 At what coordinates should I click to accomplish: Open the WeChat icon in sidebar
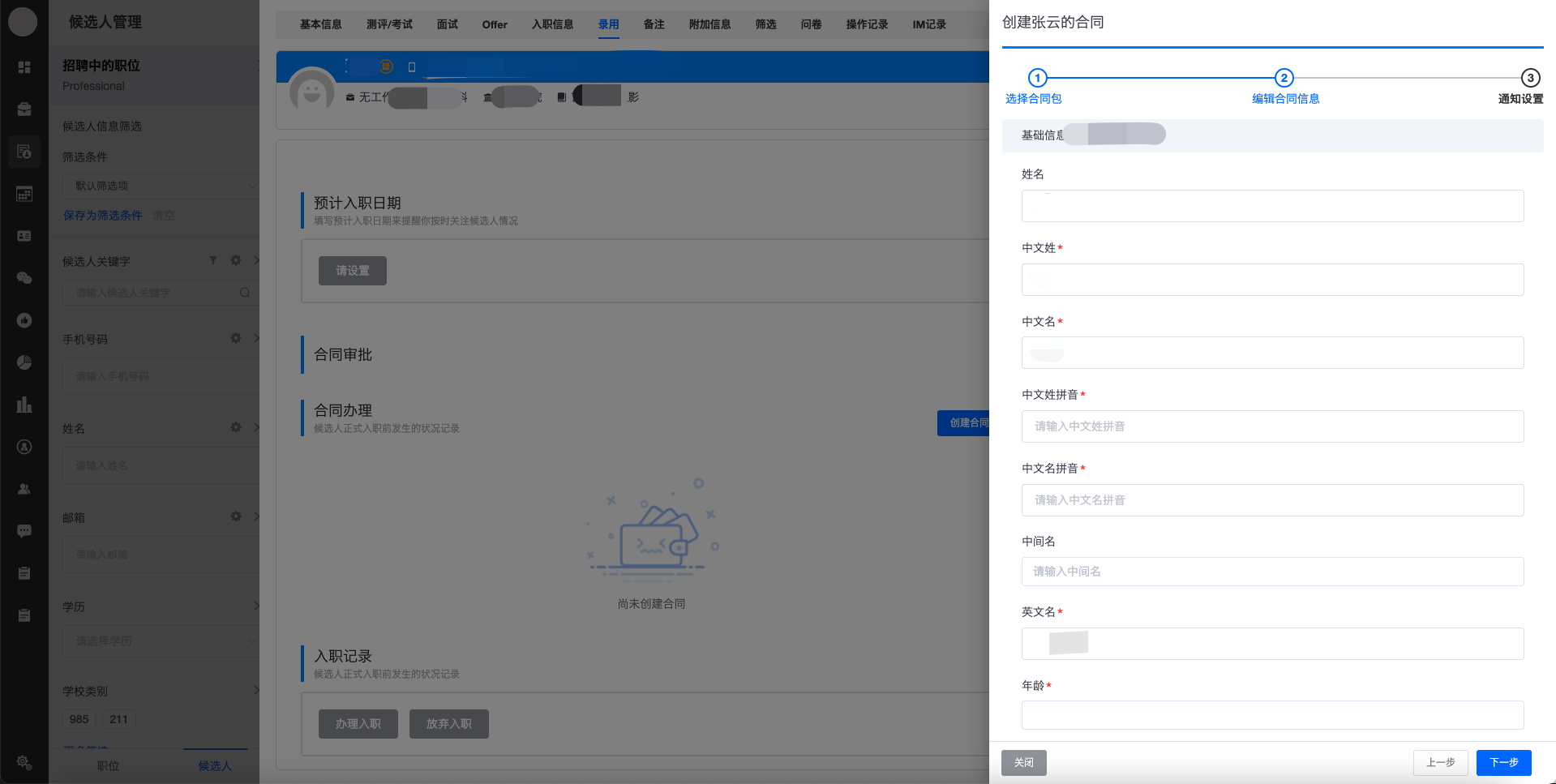point(24,278)
